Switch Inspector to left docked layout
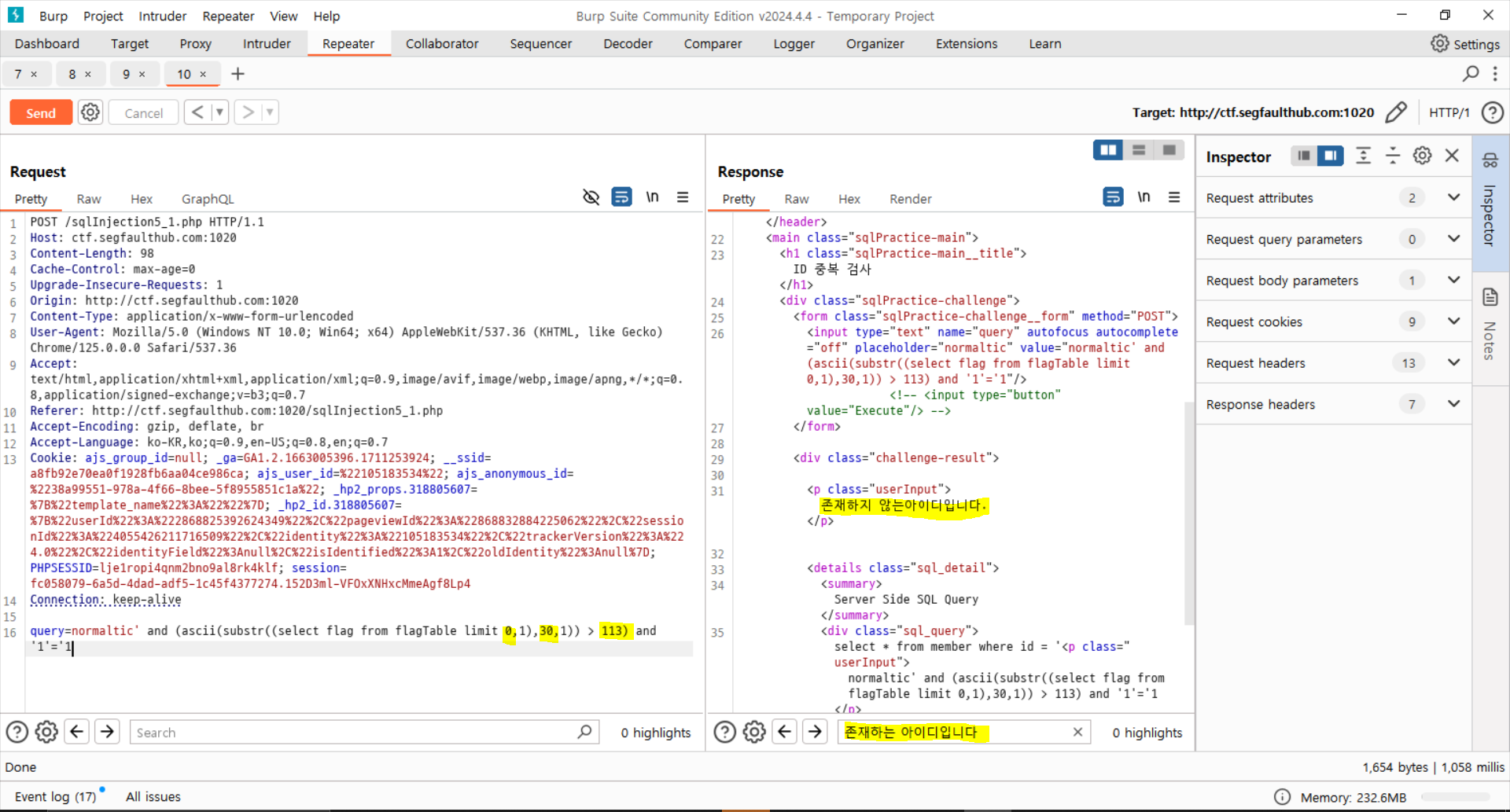 pyautogui.click(x=1304, y=156)
